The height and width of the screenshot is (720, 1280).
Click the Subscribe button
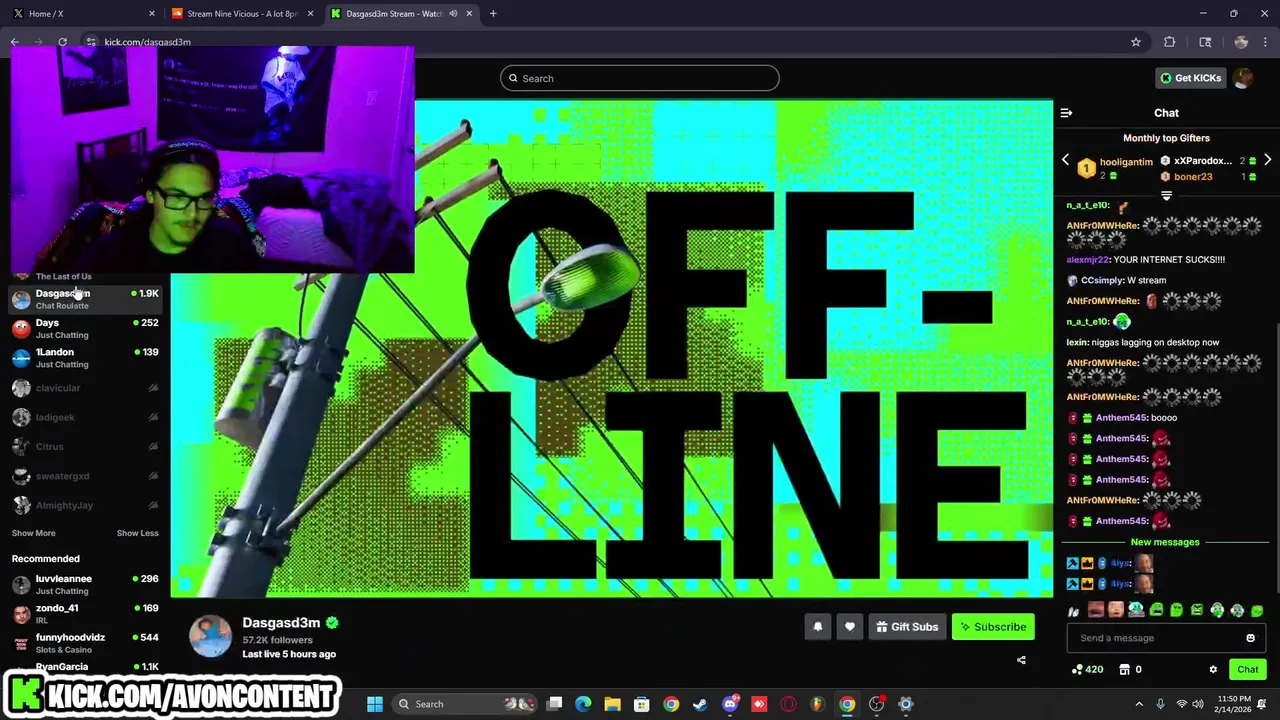993,627
